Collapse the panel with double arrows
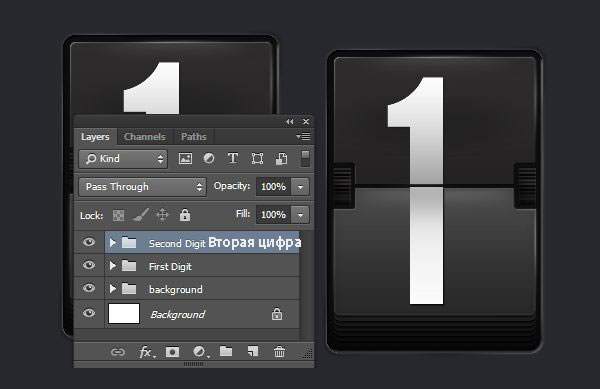This screenshot has width=600, height=389. [x=290, y=122]
